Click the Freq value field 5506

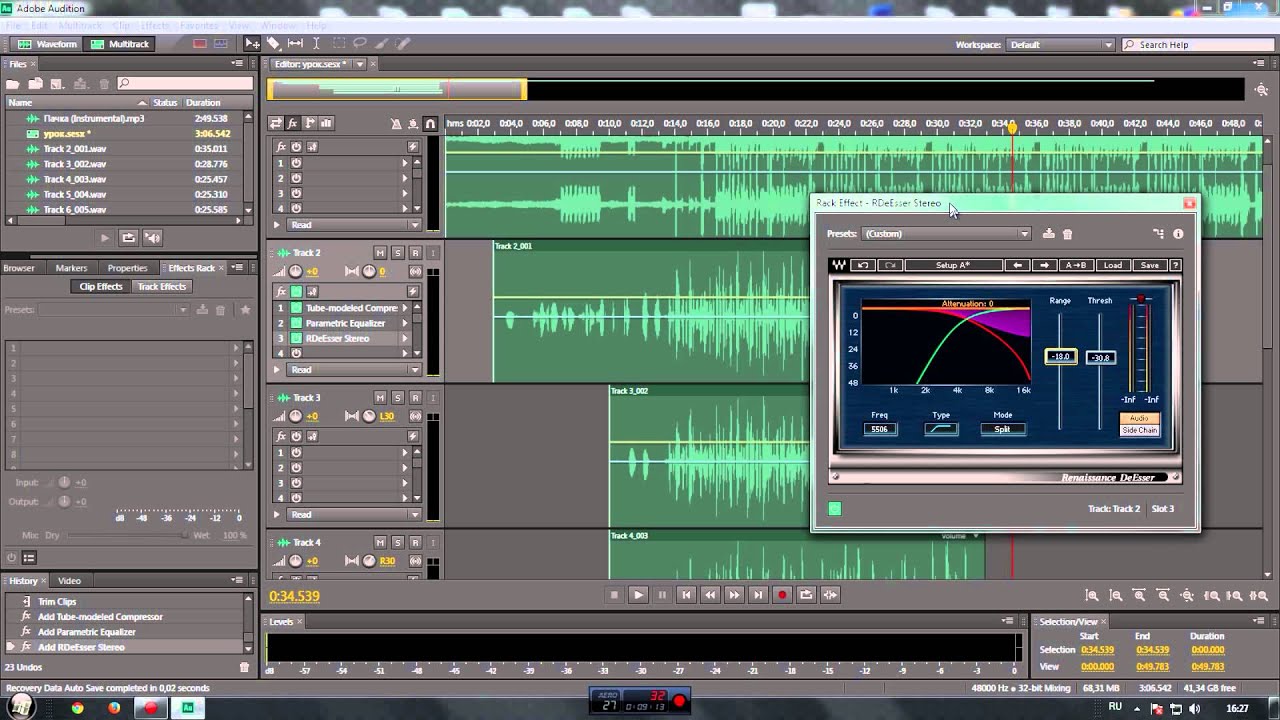(879, 429)
